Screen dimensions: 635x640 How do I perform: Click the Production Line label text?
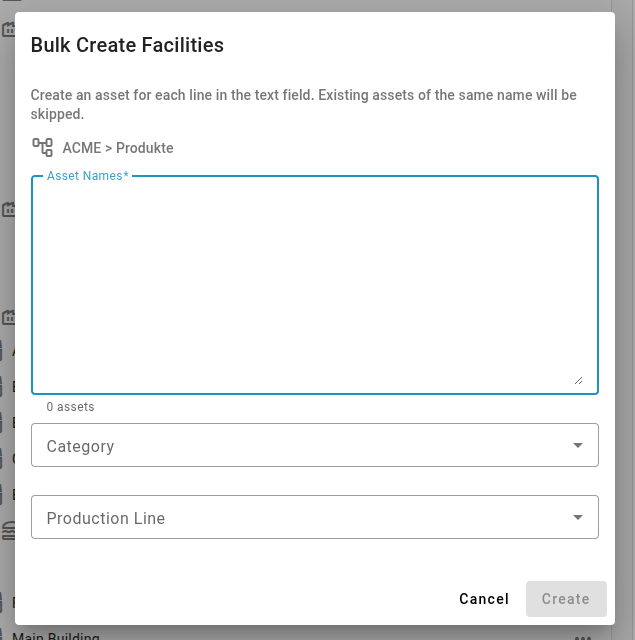point(105,519)
